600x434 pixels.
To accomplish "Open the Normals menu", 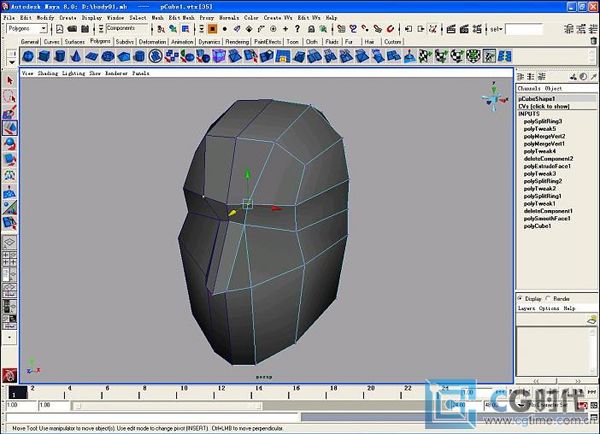I will click(x=229, y=18).
